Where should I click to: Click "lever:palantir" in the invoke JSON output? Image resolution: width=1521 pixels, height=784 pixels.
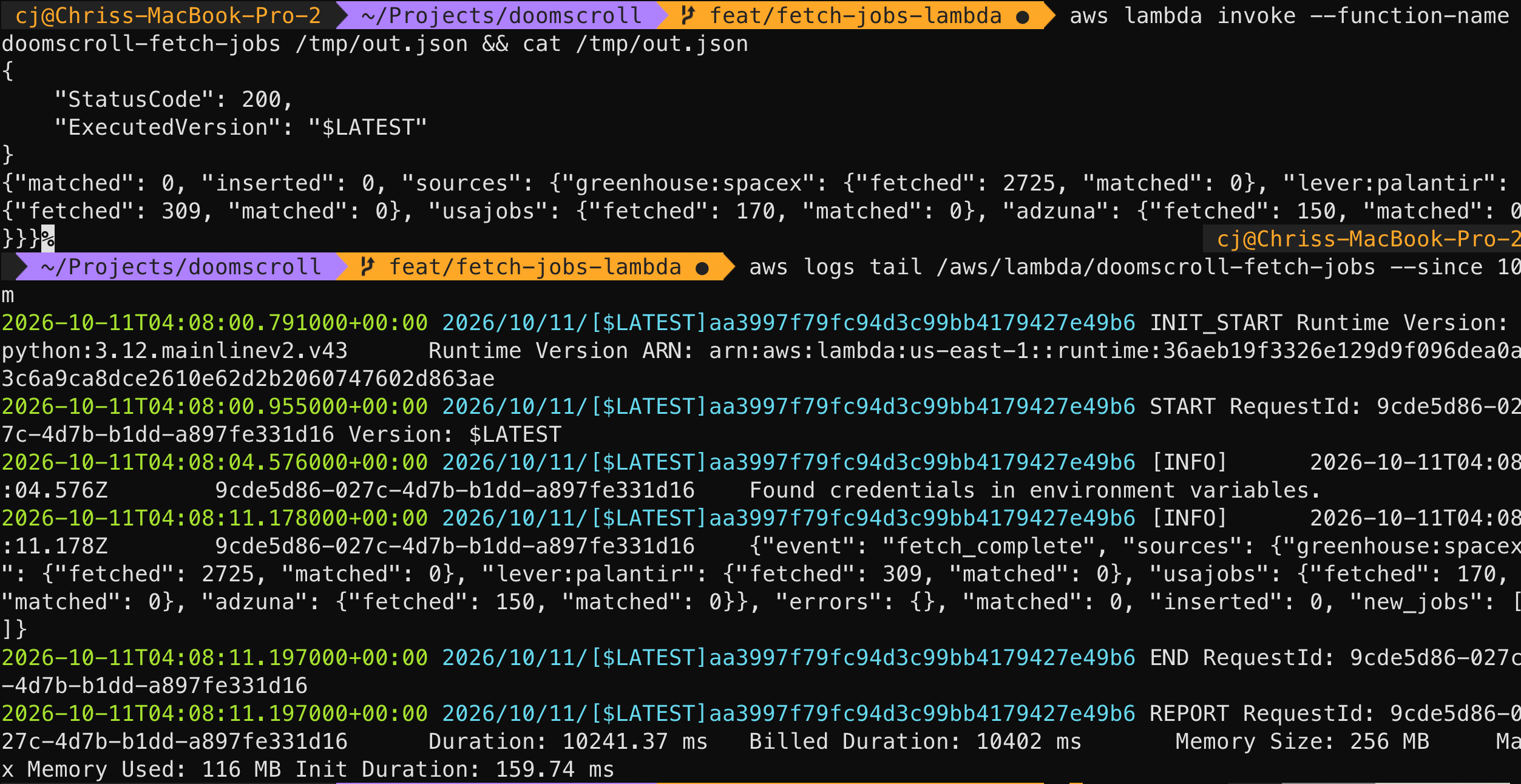(x=1389, y=183)
